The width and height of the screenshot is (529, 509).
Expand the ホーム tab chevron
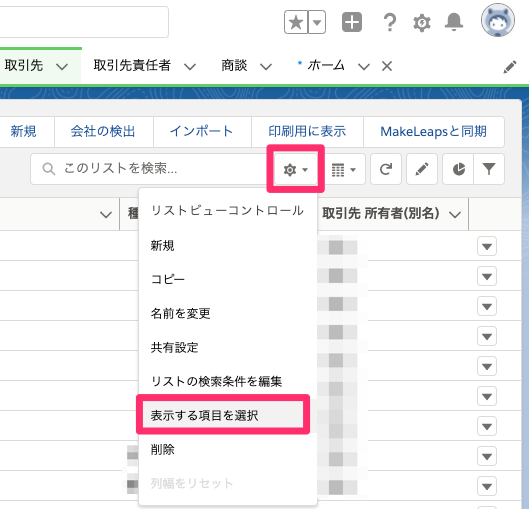pyautogui.click(x=364, y=66)
